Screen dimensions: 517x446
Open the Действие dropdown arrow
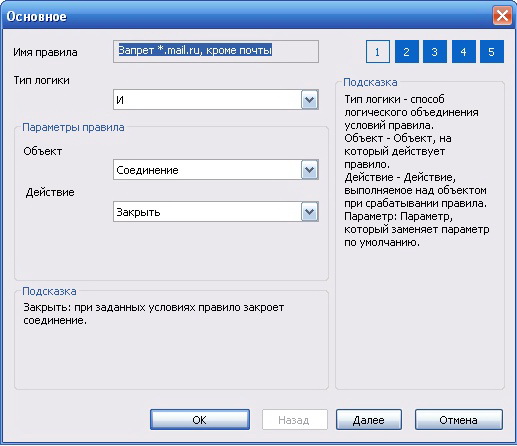point(310,212)
